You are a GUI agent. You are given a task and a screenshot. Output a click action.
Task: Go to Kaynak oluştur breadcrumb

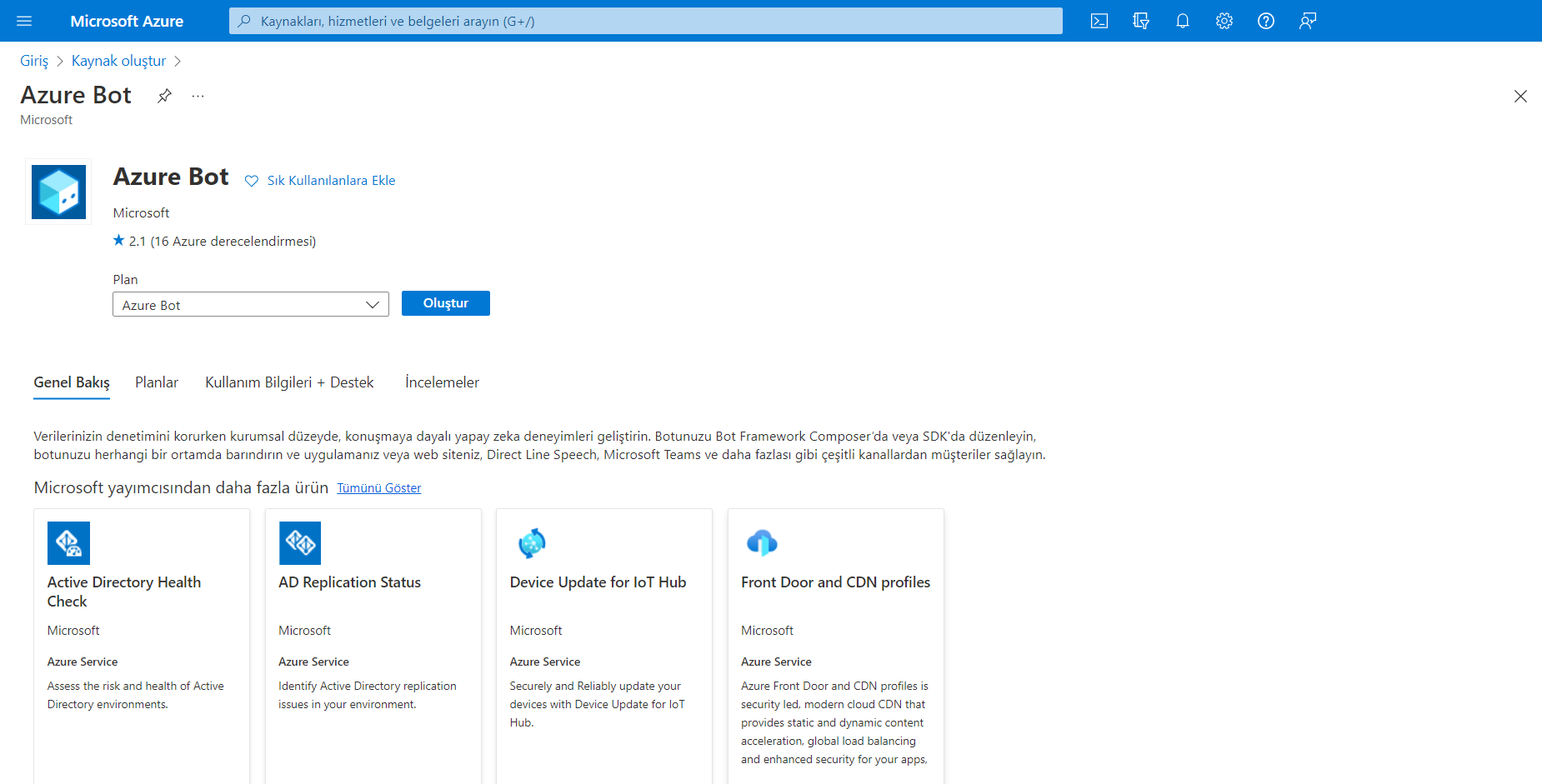pyautogui.click(x=118, y=61)
